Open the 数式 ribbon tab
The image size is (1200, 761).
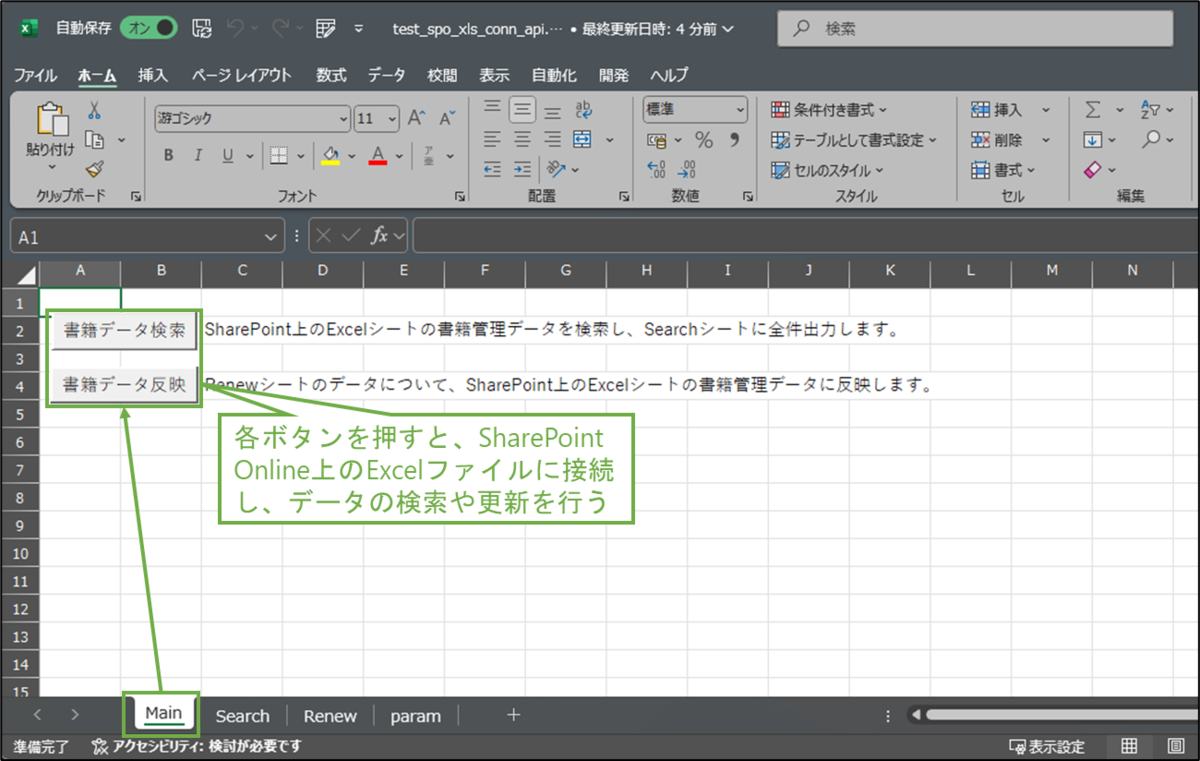click(331, 75)
